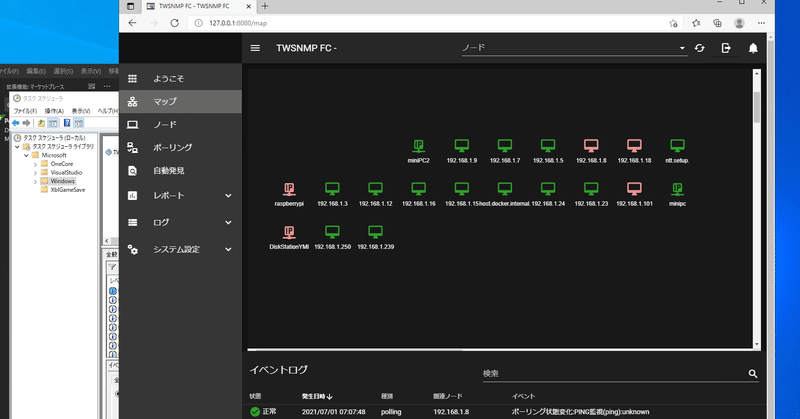
Task: Open ノード in the sidebar
Action: 180,125
